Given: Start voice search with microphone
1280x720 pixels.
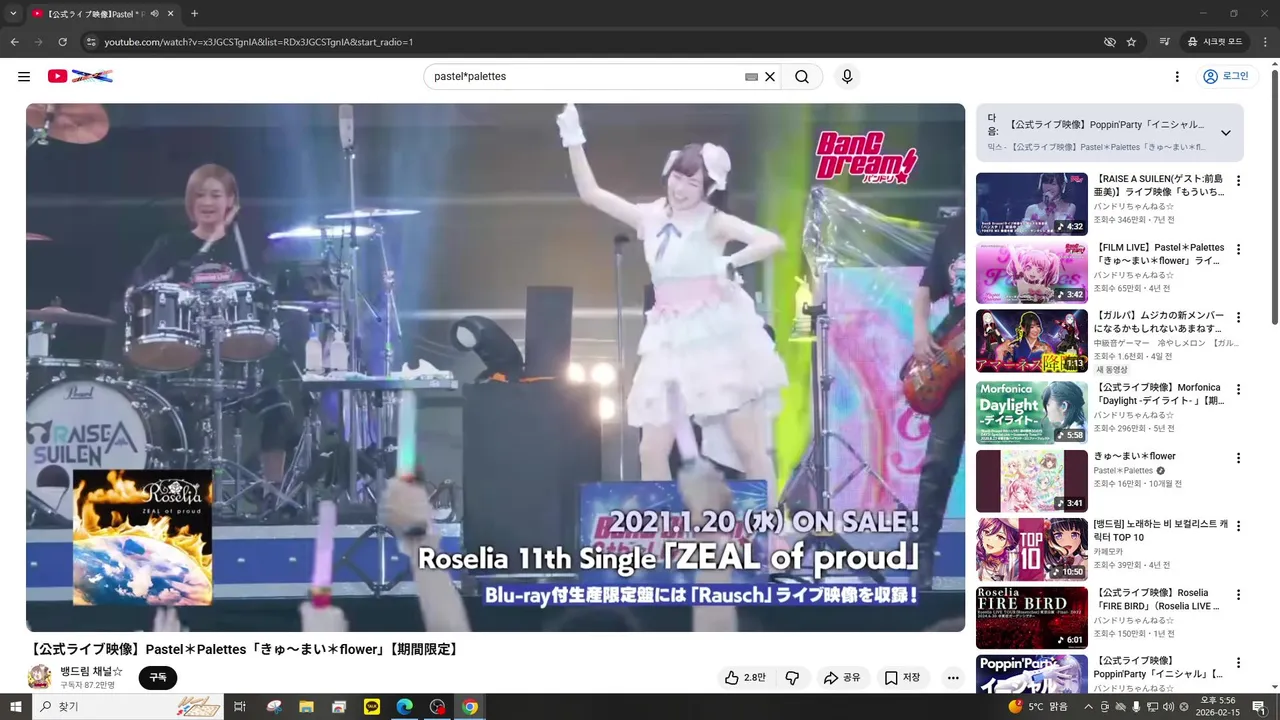Looking at the screenshot, I should click(847, 76).
